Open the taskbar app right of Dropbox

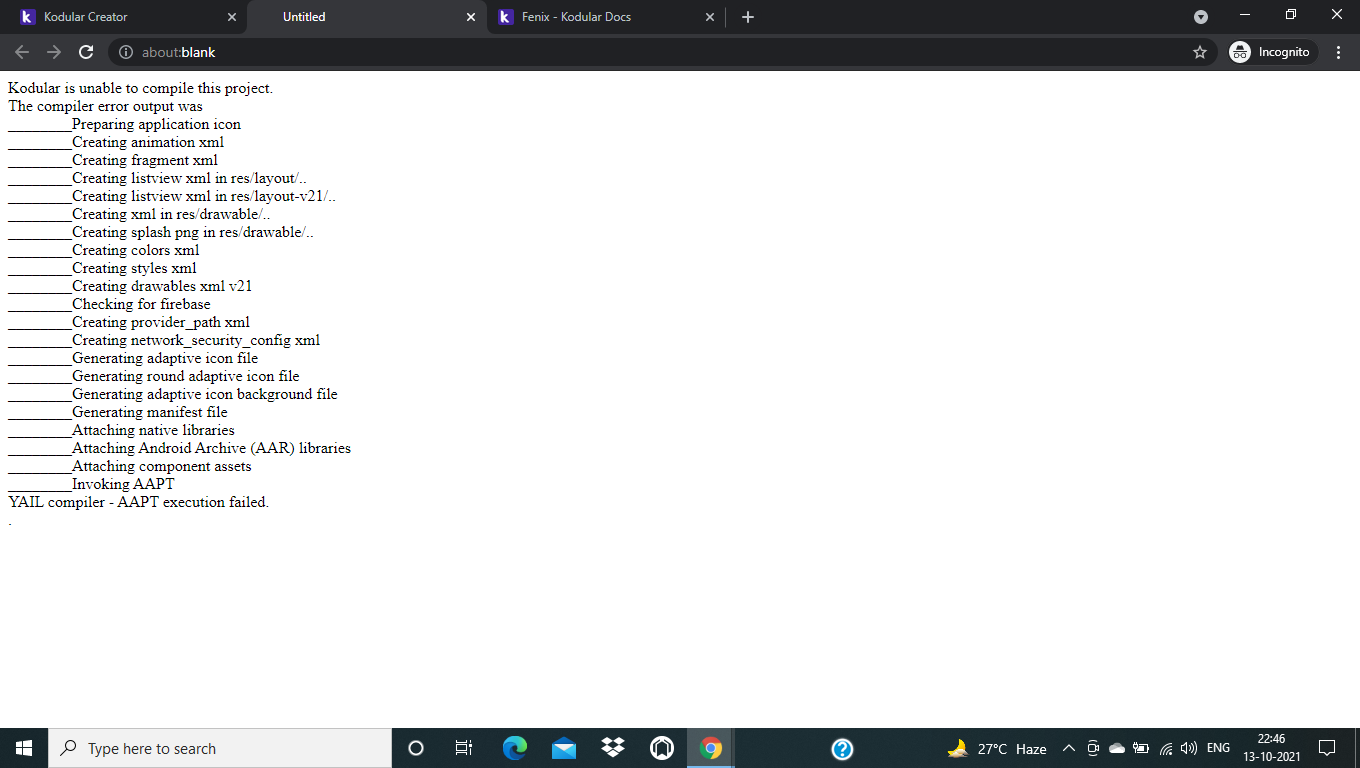click(x=662, y=748)
